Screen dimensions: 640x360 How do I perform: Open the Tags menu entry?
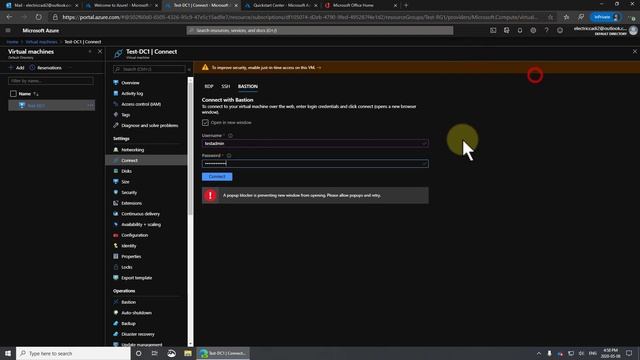(125, 115)
